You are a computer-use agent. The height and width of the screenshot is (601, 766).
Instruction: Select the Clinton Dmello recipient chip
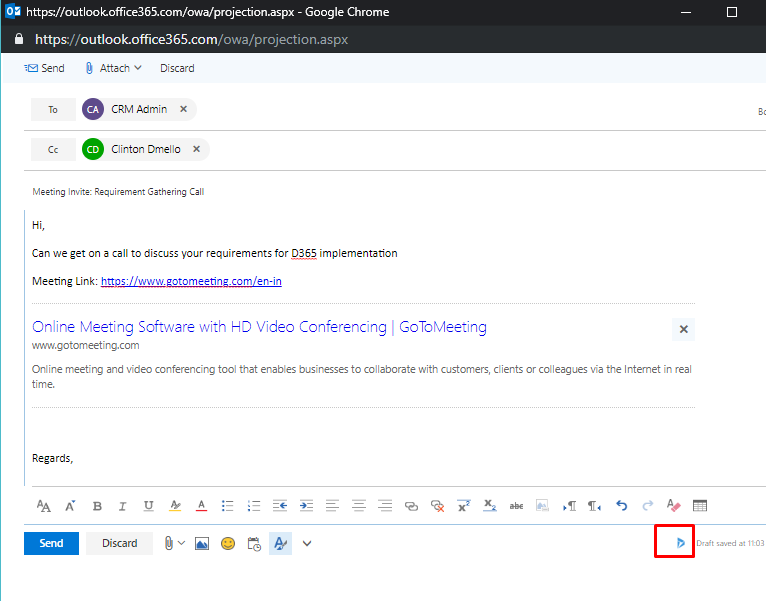146,149
